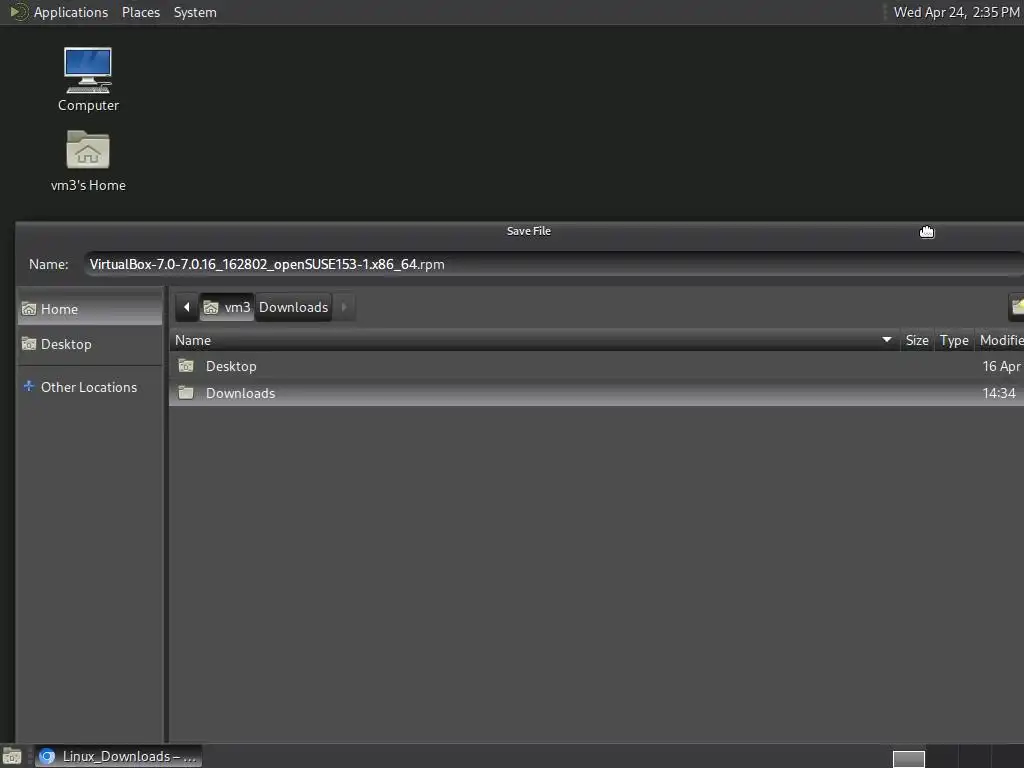1024x768 pixels.
Task: Select the Desktop folder row in file list
Action: [597, 366]
